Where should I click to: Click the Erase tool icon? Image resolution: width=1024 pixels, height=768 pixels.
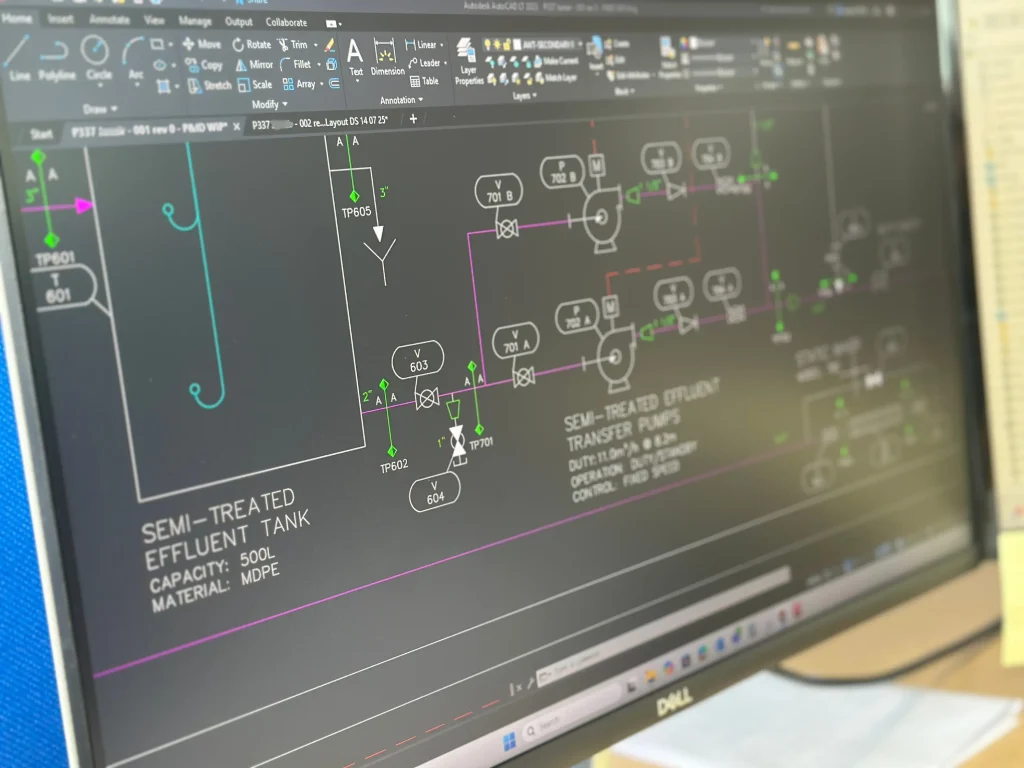pos(329,44)
